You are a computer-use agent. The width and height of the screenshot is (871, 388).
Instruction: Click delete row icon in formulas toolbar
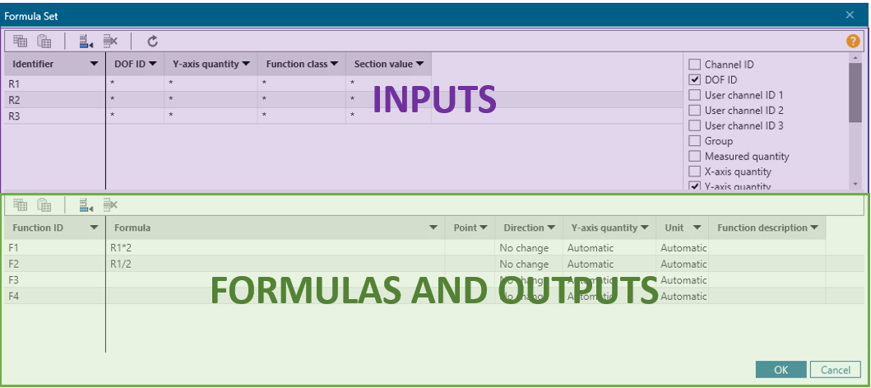pyautogui.click(x=110, y=205)
